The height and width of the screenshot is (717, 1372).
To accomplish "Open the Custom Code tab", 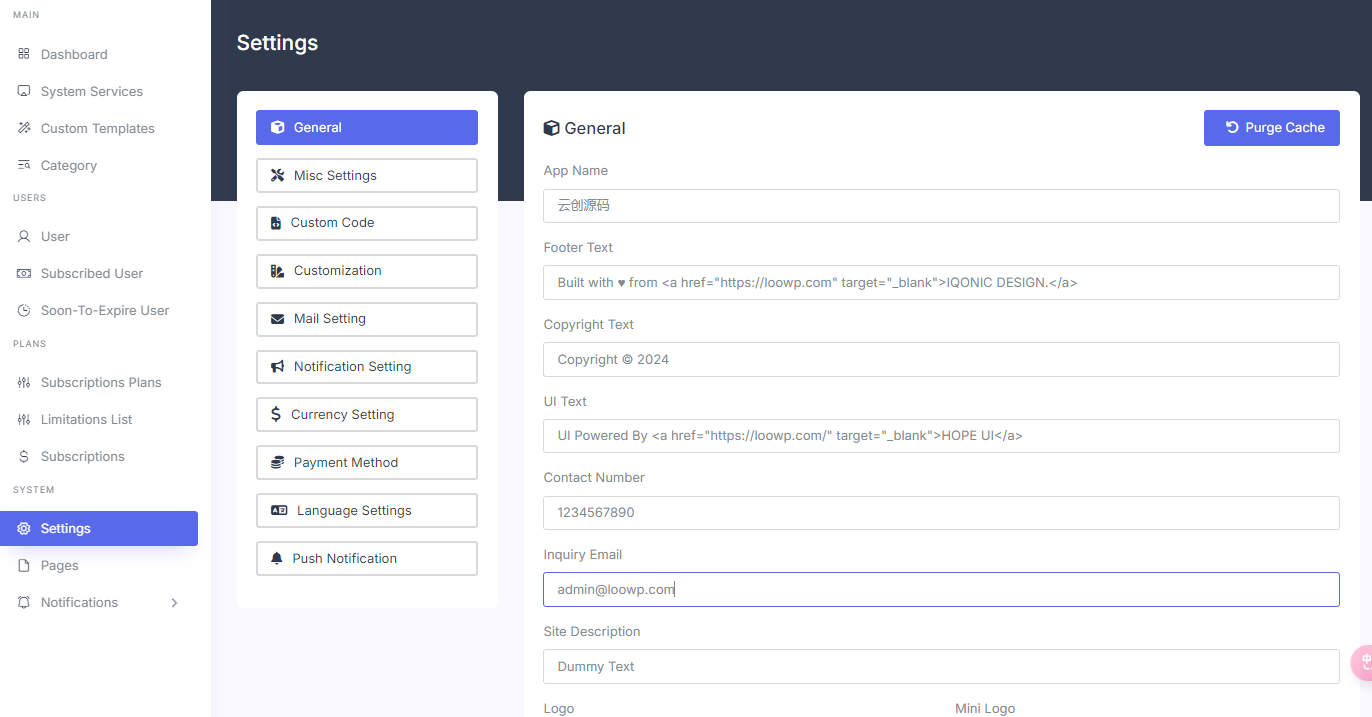I will 367,223.
